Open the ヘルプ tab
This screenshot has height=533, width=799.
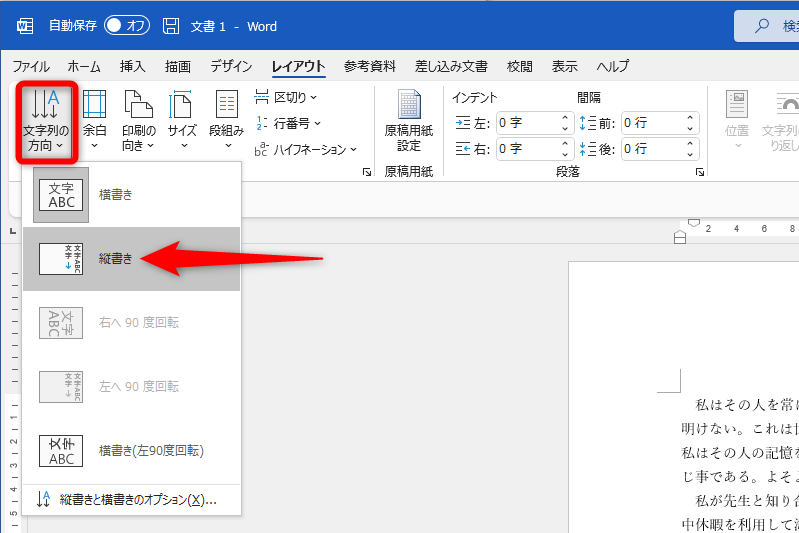(612, 66)
